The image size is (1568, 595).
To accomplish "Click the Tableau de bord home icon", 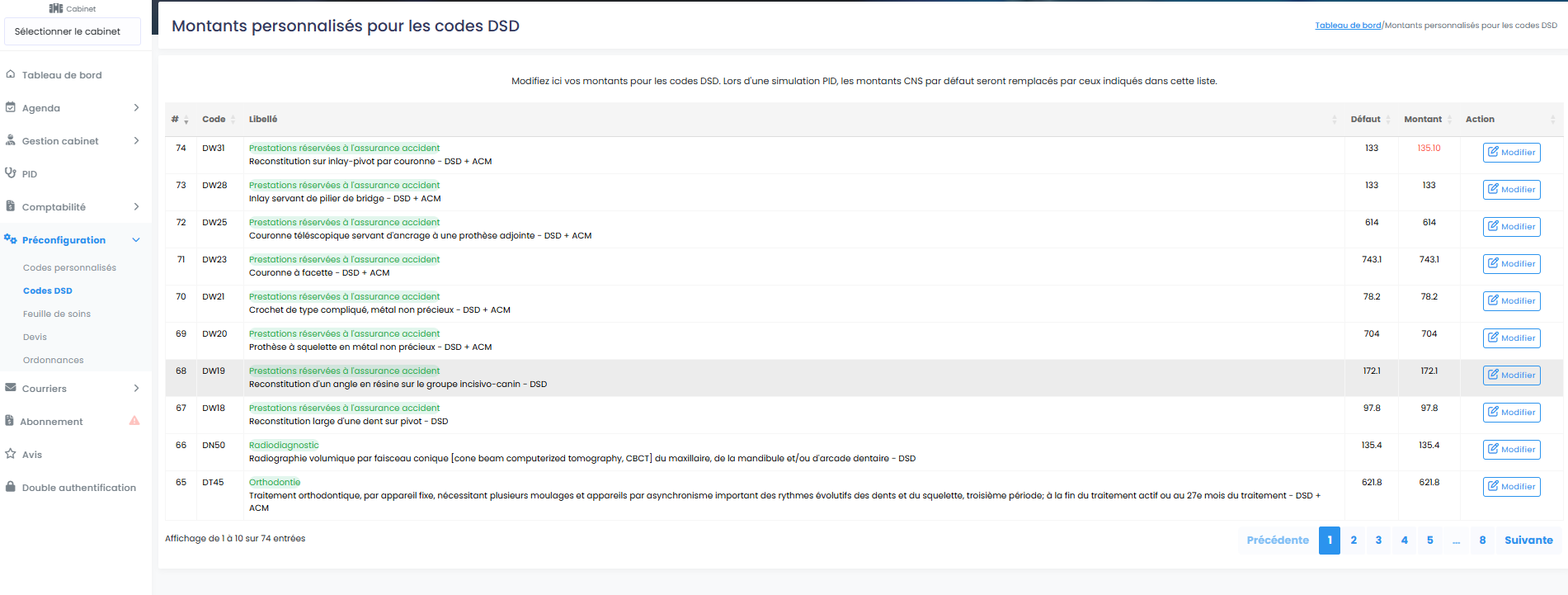I will 11,74.
